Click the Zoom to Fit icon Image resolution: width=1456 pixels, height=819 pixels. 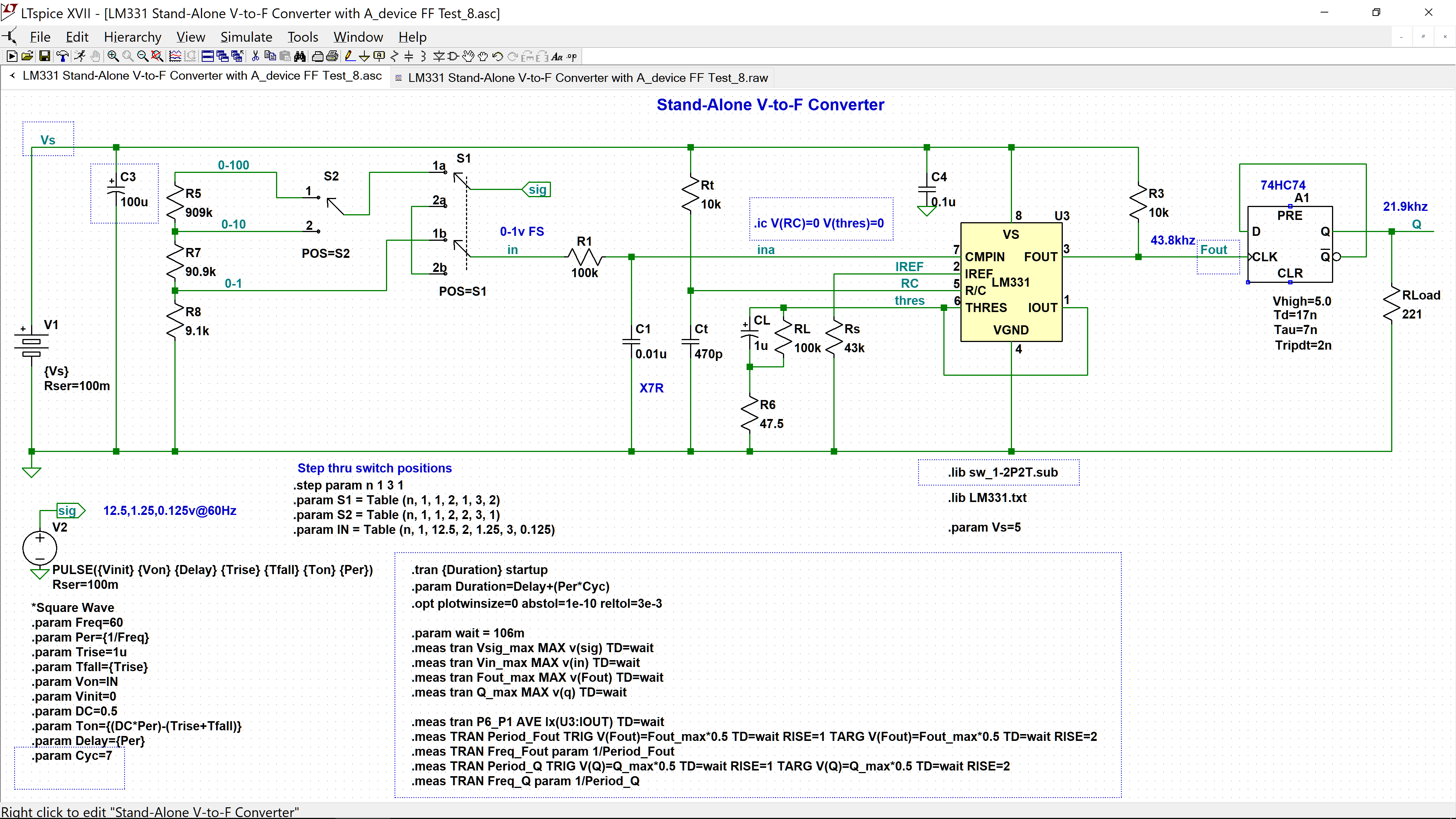tap(158, 56)
